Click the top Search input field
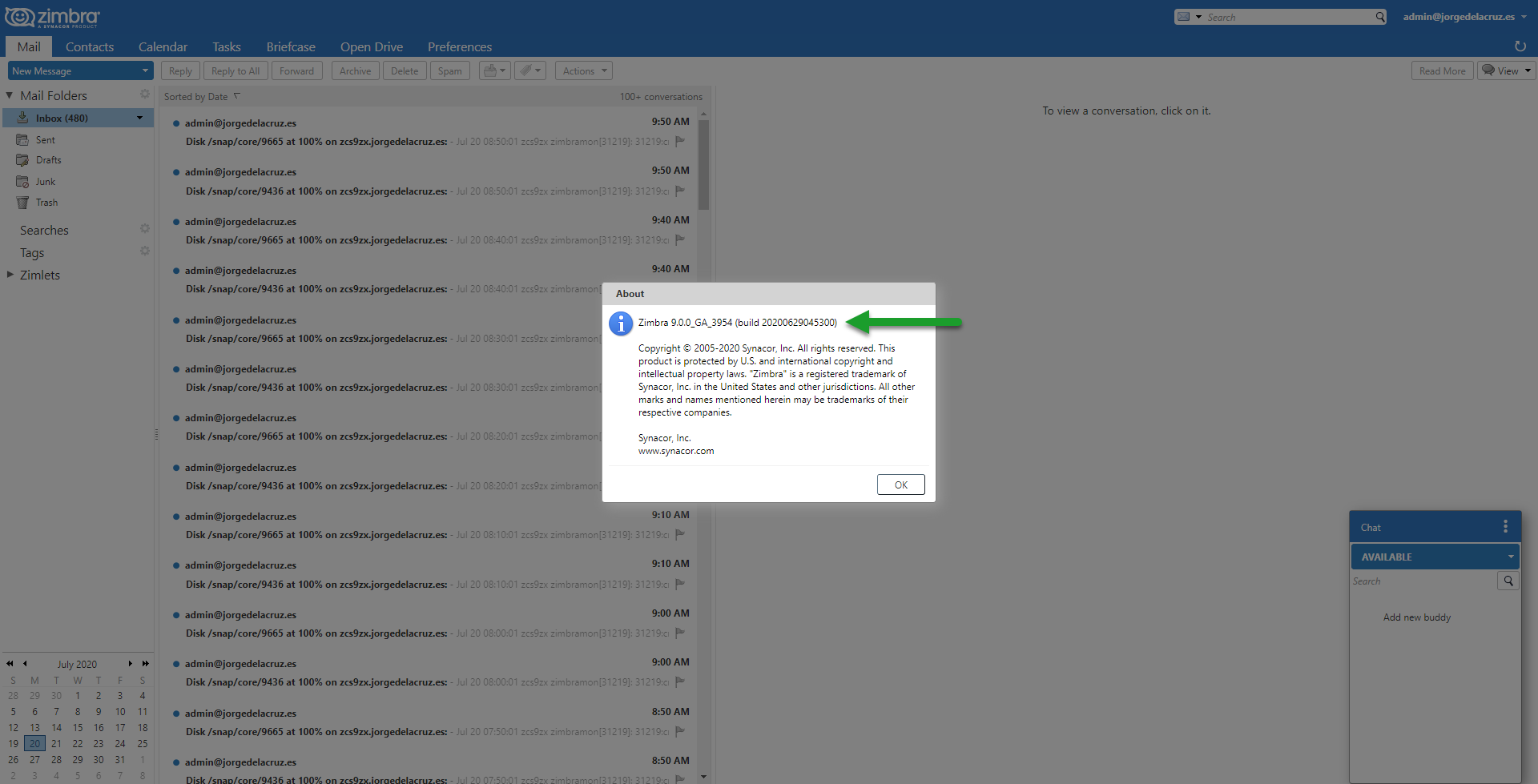 click(1288, 17)
